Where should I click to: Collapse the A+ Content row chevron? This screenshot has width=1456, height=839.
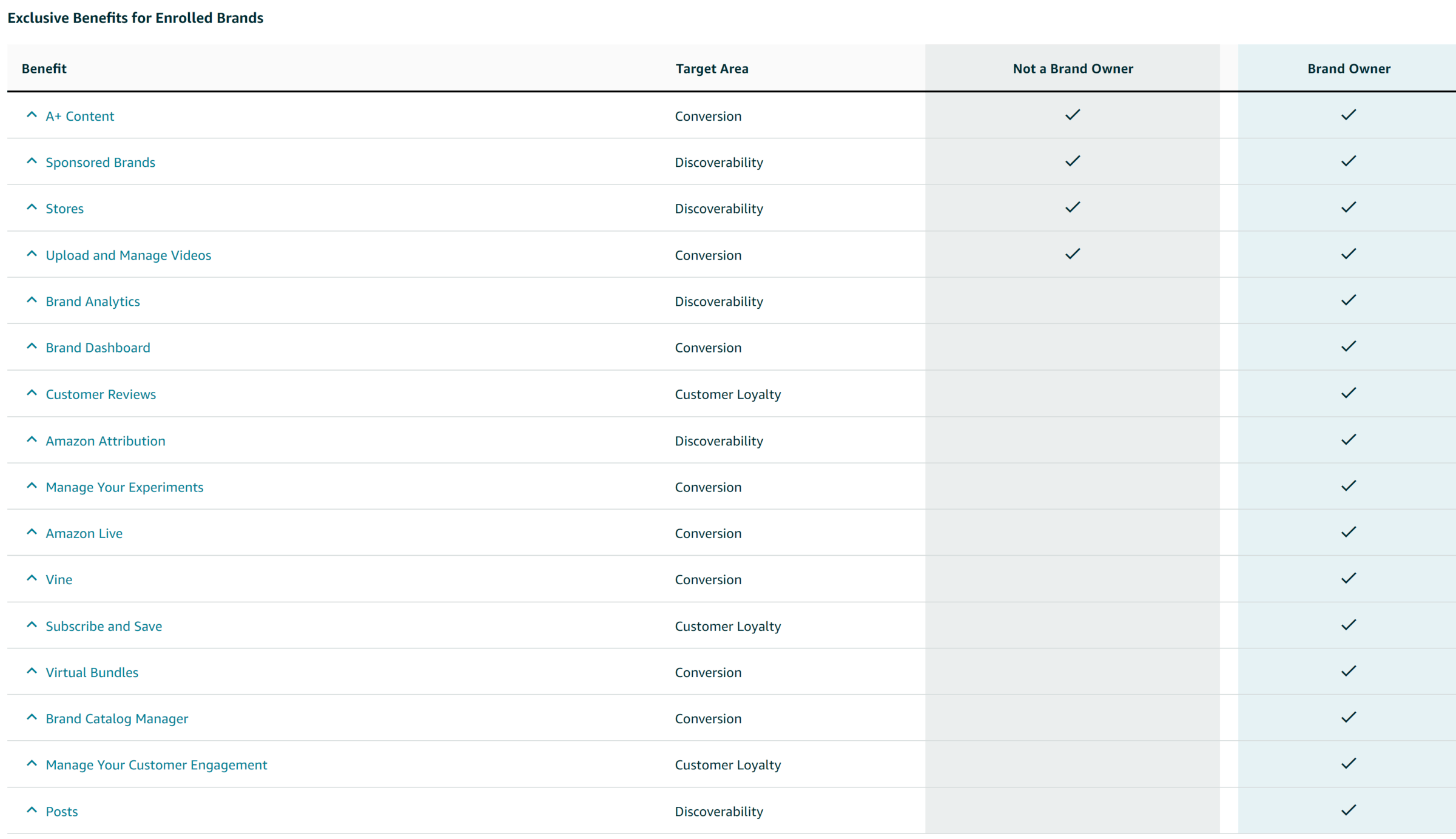[32, 115]
